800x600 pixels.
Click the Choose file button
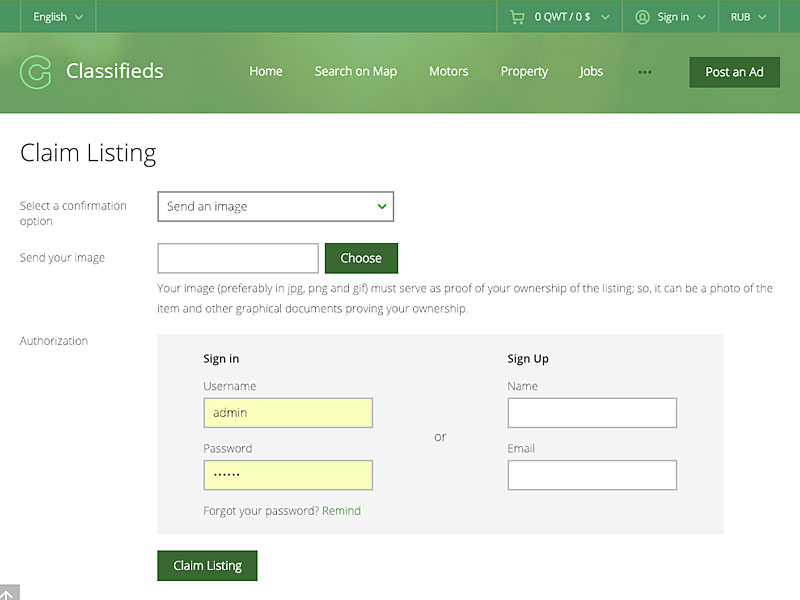(x=361, y=258)
